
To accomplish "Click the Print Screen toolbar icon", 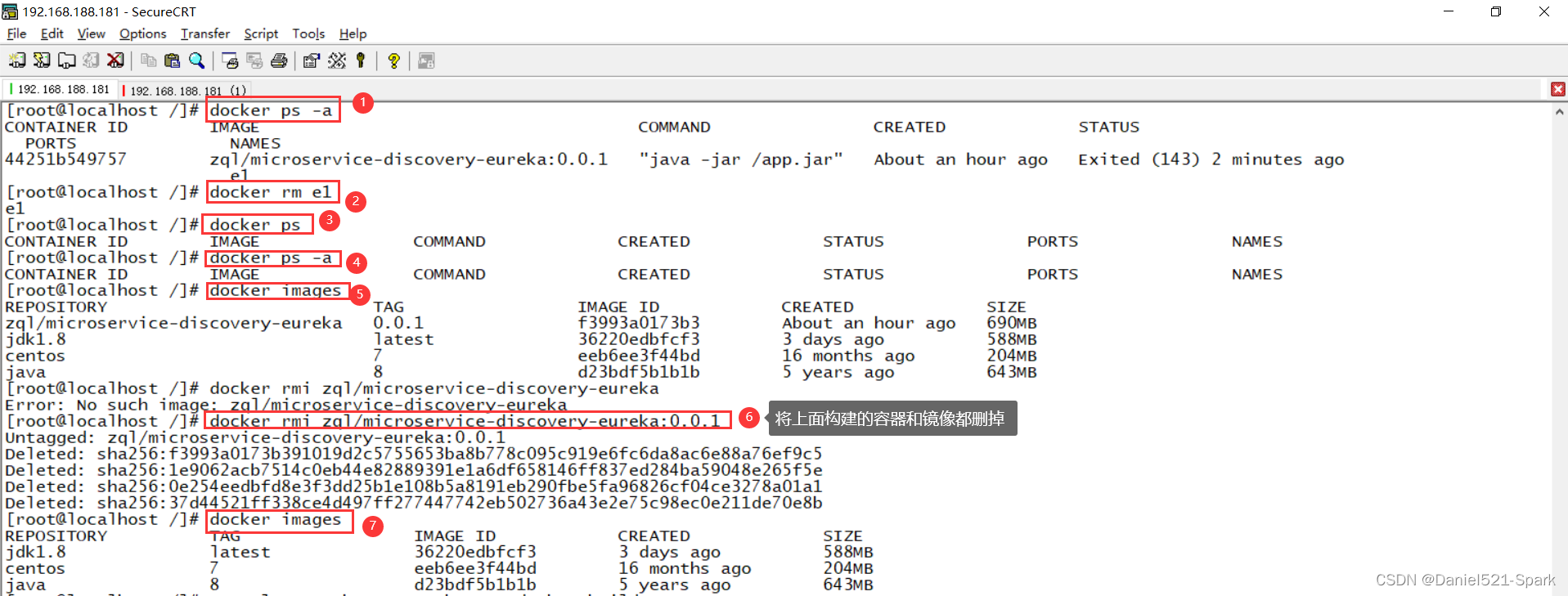I will [x=230, y=60].
